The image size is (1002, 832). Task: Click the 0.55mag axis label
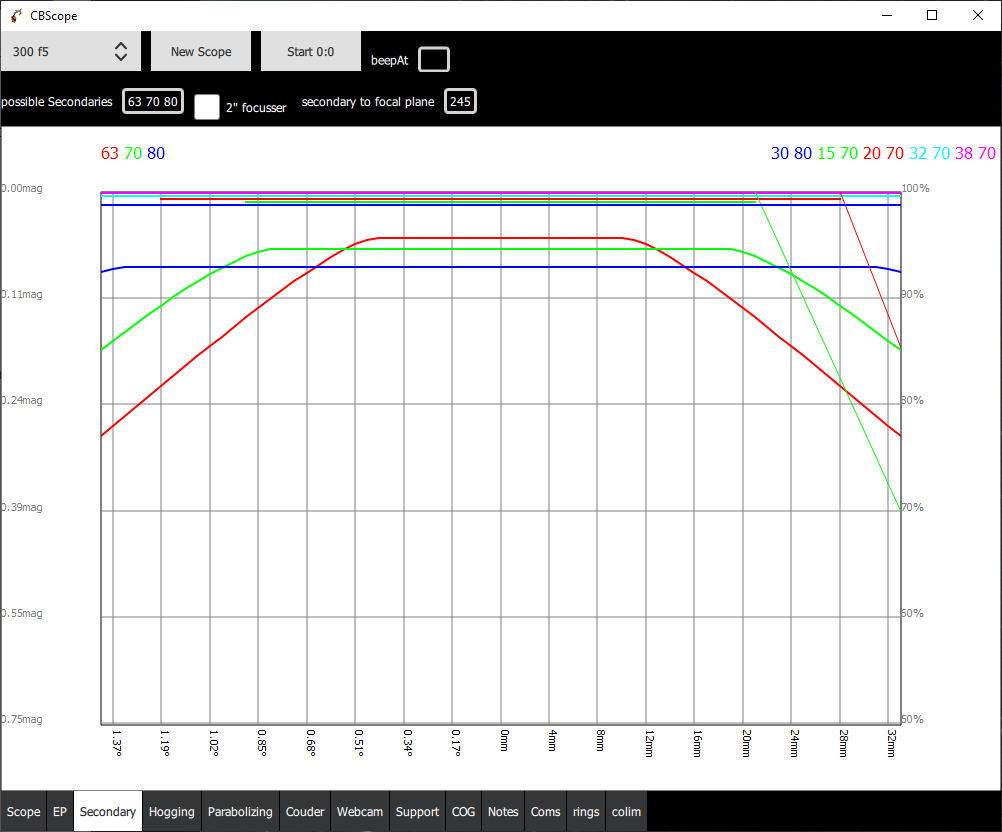point(22,613)
